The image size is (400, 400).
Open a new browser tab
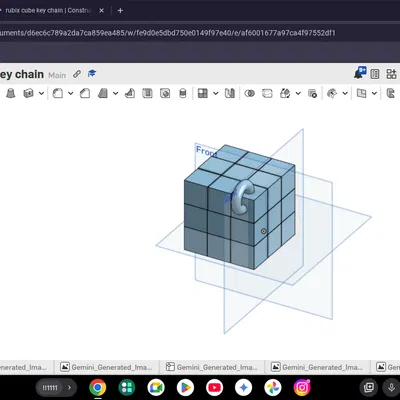tap(120, 11)
